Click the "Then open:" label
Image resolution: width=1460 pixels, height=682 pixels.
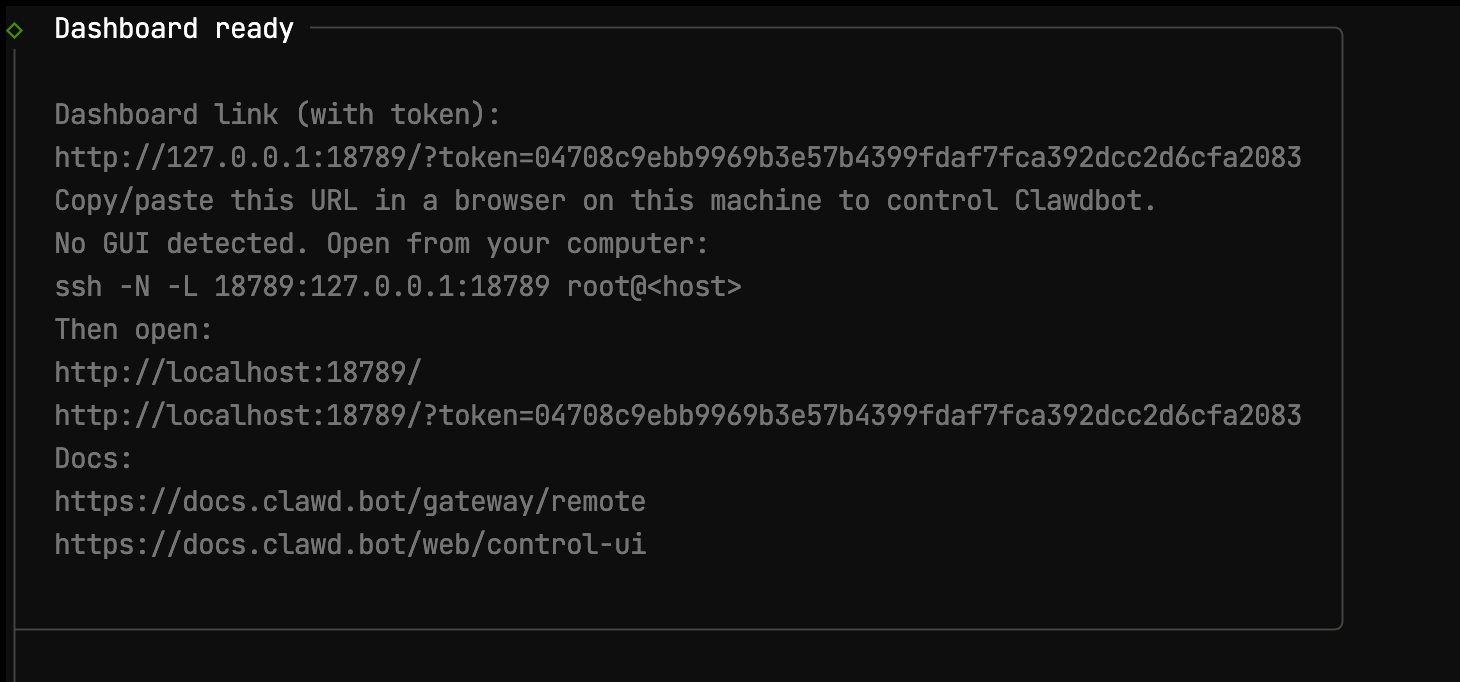pyautogui.click(x=134, y=330)
